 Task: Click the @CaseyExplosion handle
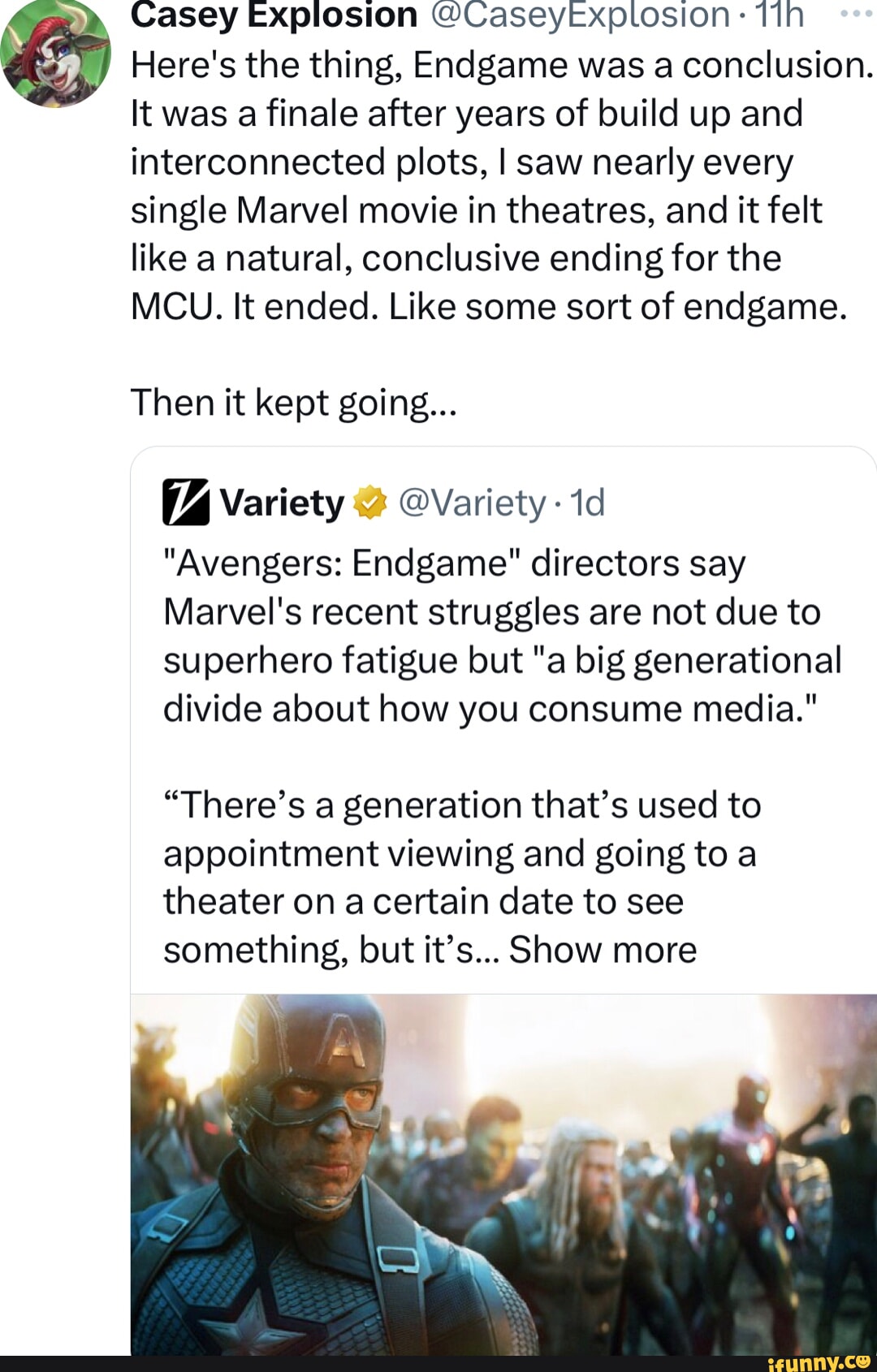[x=579, y=15]
